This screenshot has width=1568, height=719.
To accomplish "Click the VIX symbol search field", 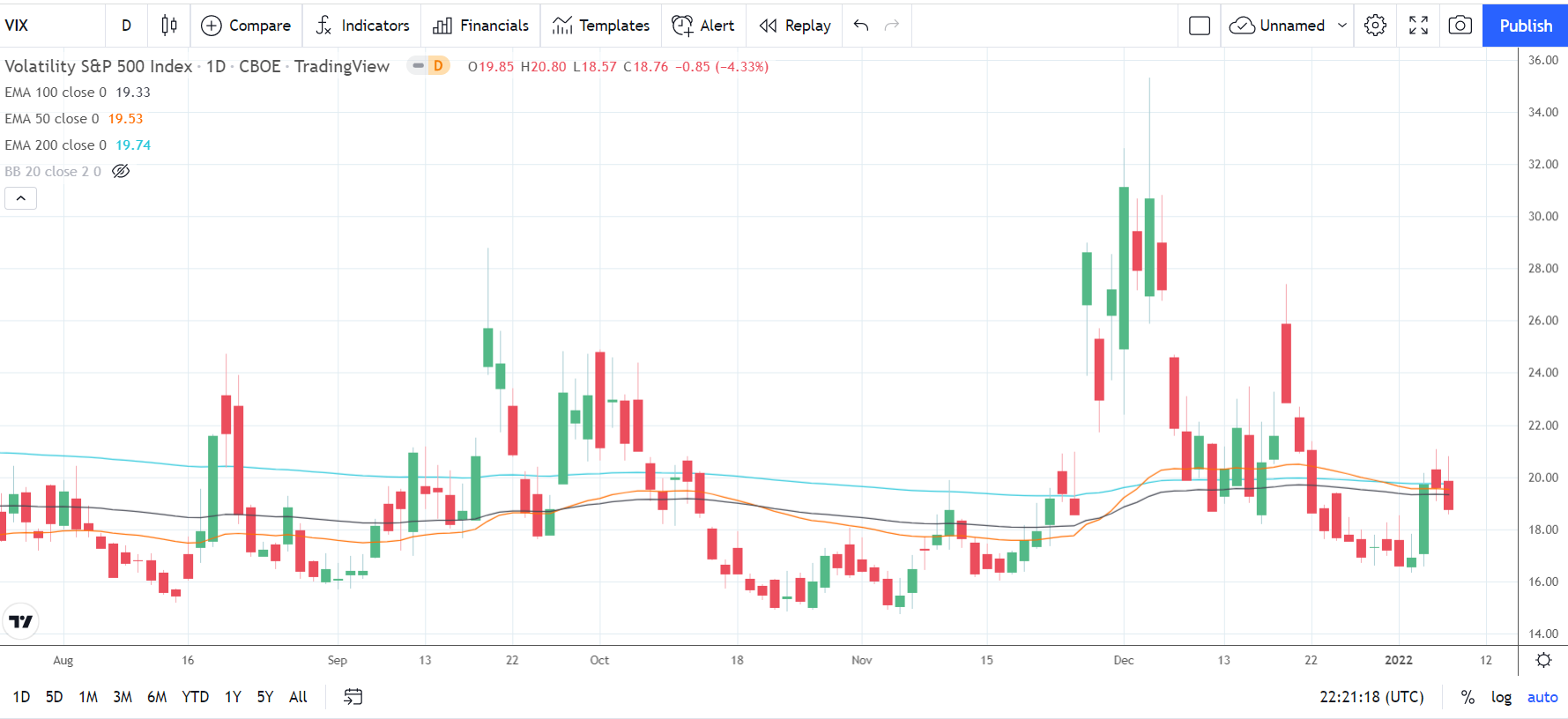I will (x=51, y=26).
